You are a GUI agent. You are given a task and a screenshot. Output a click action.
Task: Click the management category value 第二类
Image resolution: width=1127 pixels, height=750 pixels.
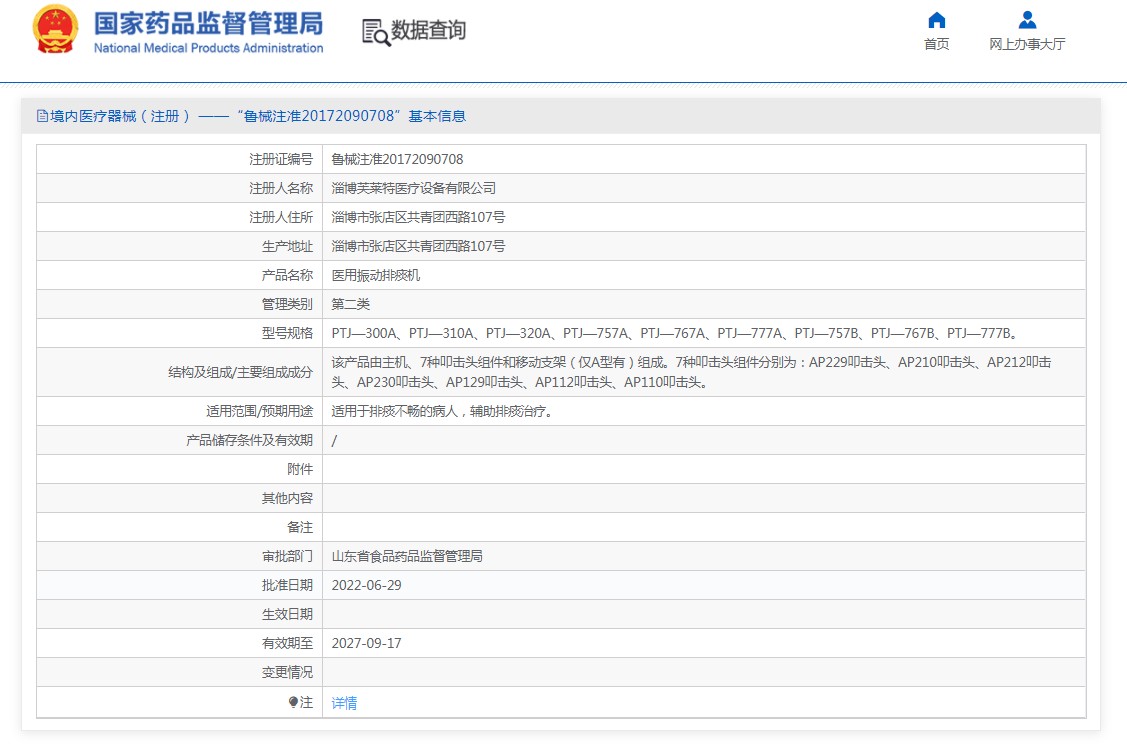tap(351, 304)
